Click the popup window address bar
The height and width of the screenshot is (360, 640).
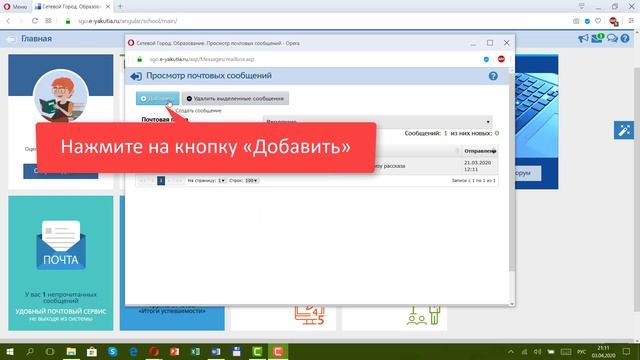(x=310, y=59)
